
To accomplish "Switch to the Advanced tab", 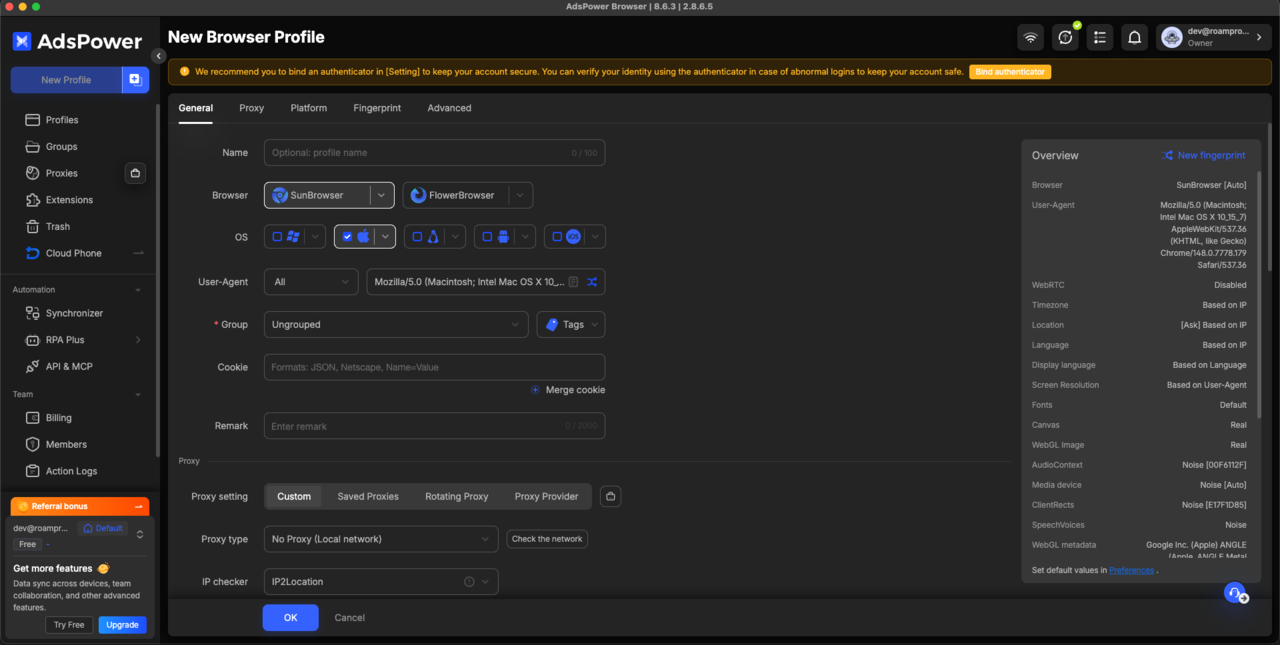I will click(x=449, y=108).
